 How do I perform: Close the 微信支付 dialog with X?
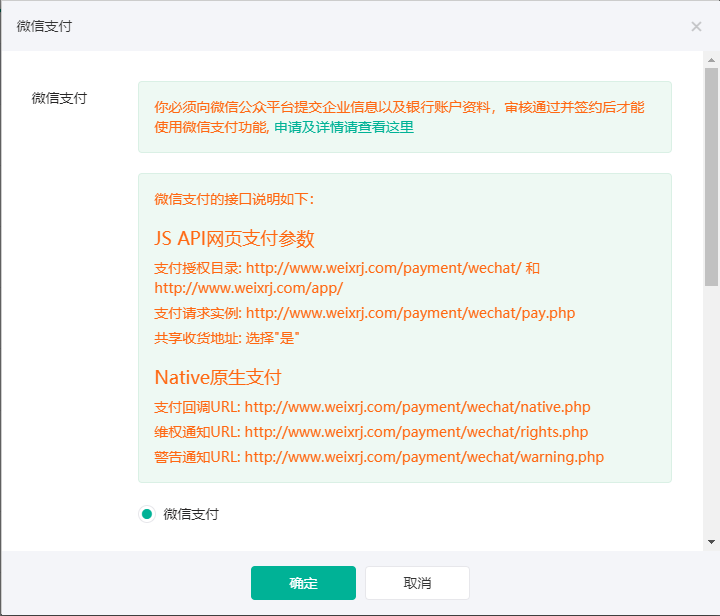click(696, 27)
